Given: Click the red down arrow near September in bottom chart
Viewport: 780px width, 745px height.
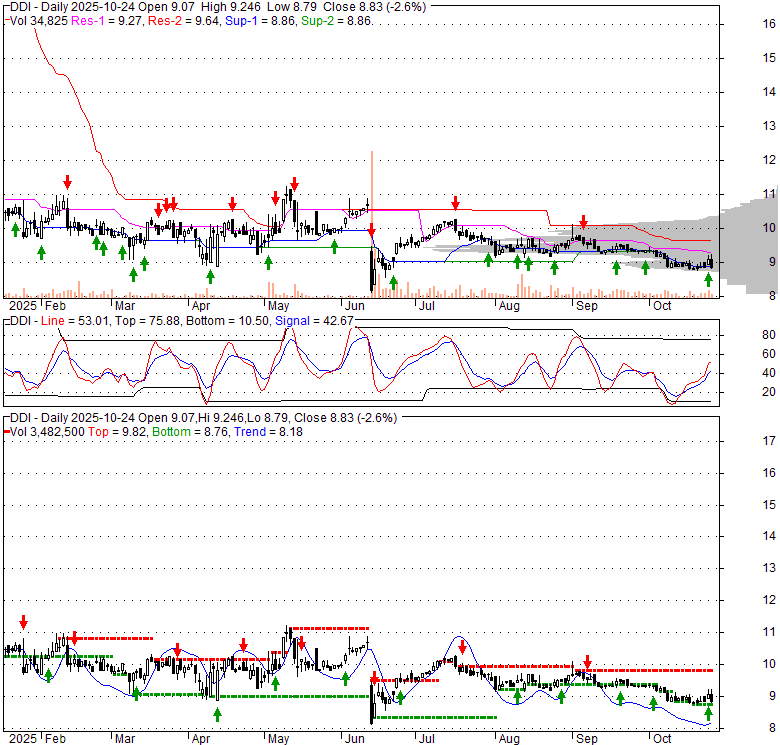Looking at the screenshot, I should click(587, 661).
